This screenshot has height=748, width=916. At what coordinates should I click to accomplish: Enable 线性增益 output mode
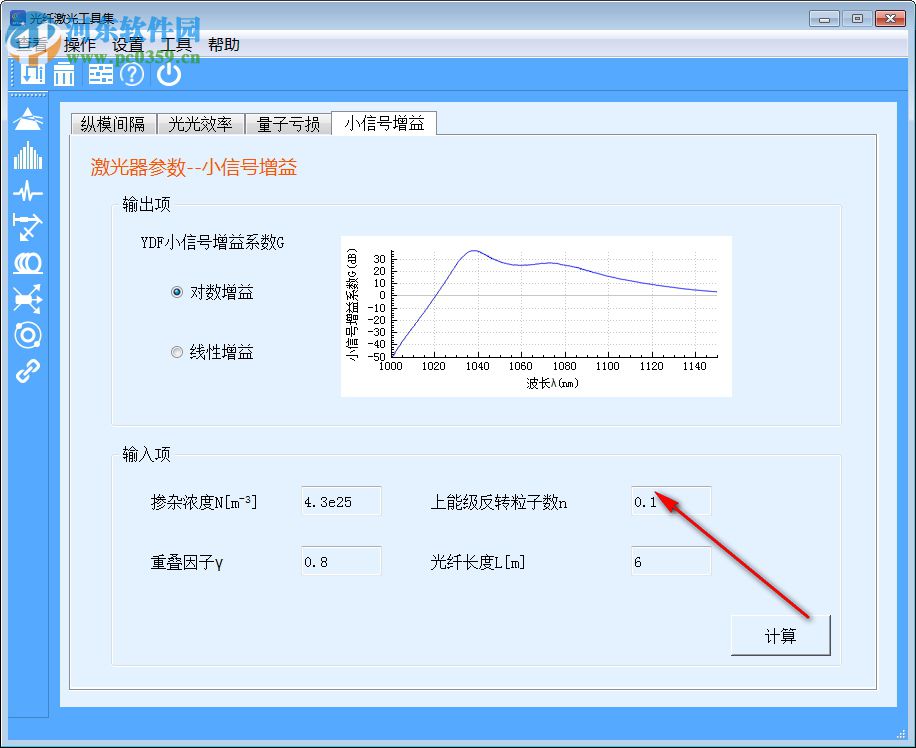point(175,352)
